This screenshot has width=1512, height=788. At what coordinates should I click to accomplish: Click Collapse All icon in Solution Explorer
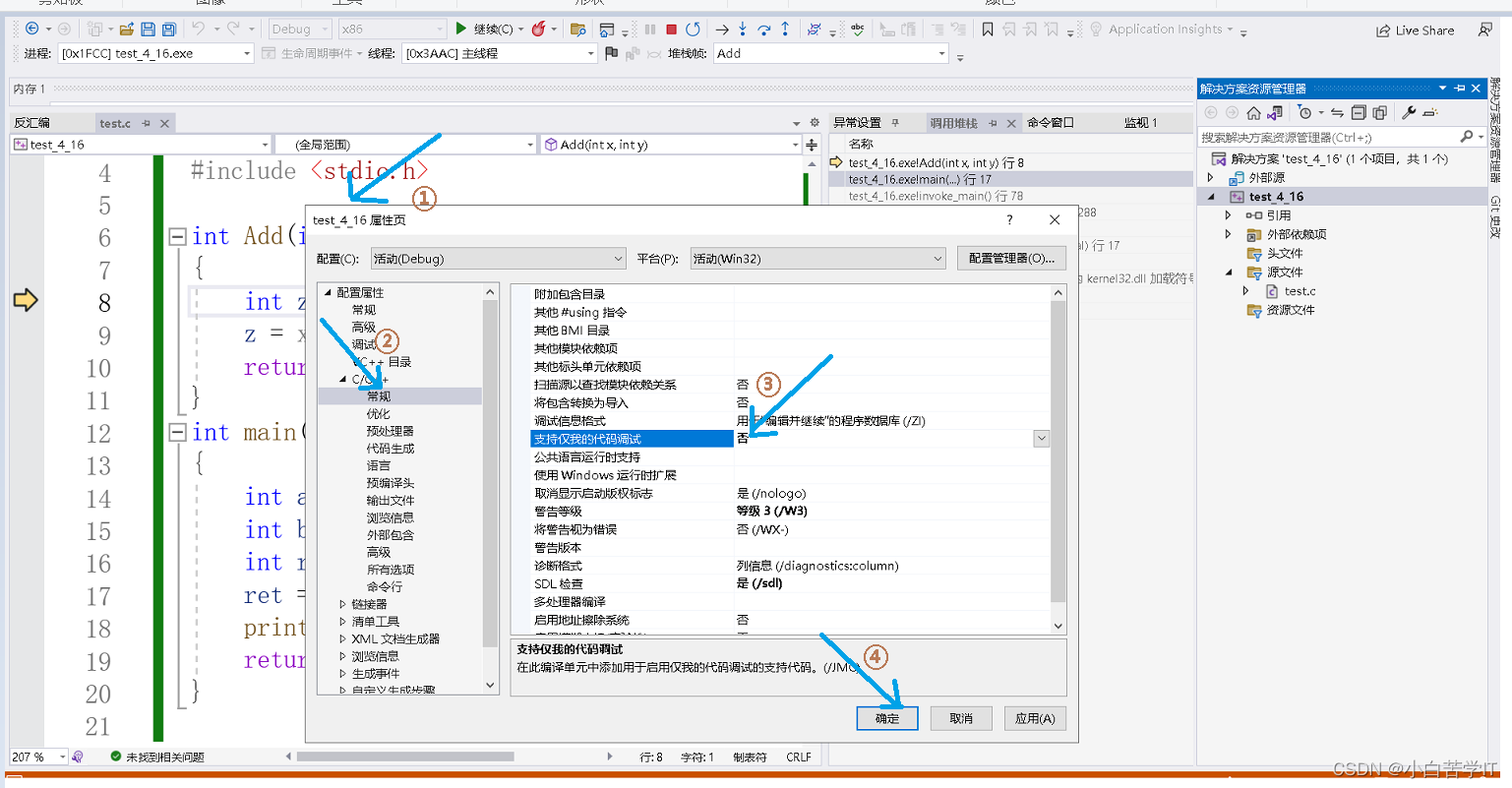pos(1359,113)
